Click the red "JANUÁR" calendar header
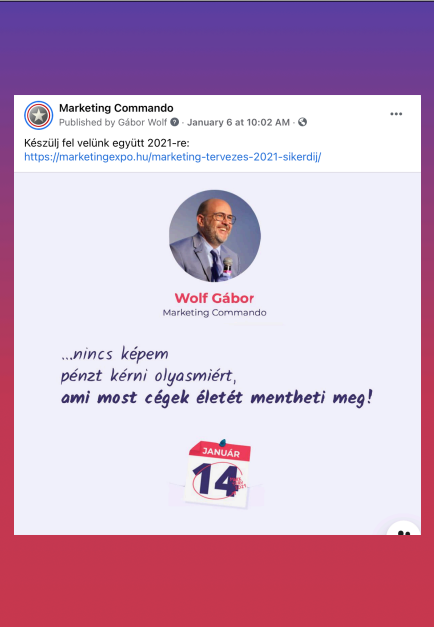The image size is (434, 627). pos(221,452)
